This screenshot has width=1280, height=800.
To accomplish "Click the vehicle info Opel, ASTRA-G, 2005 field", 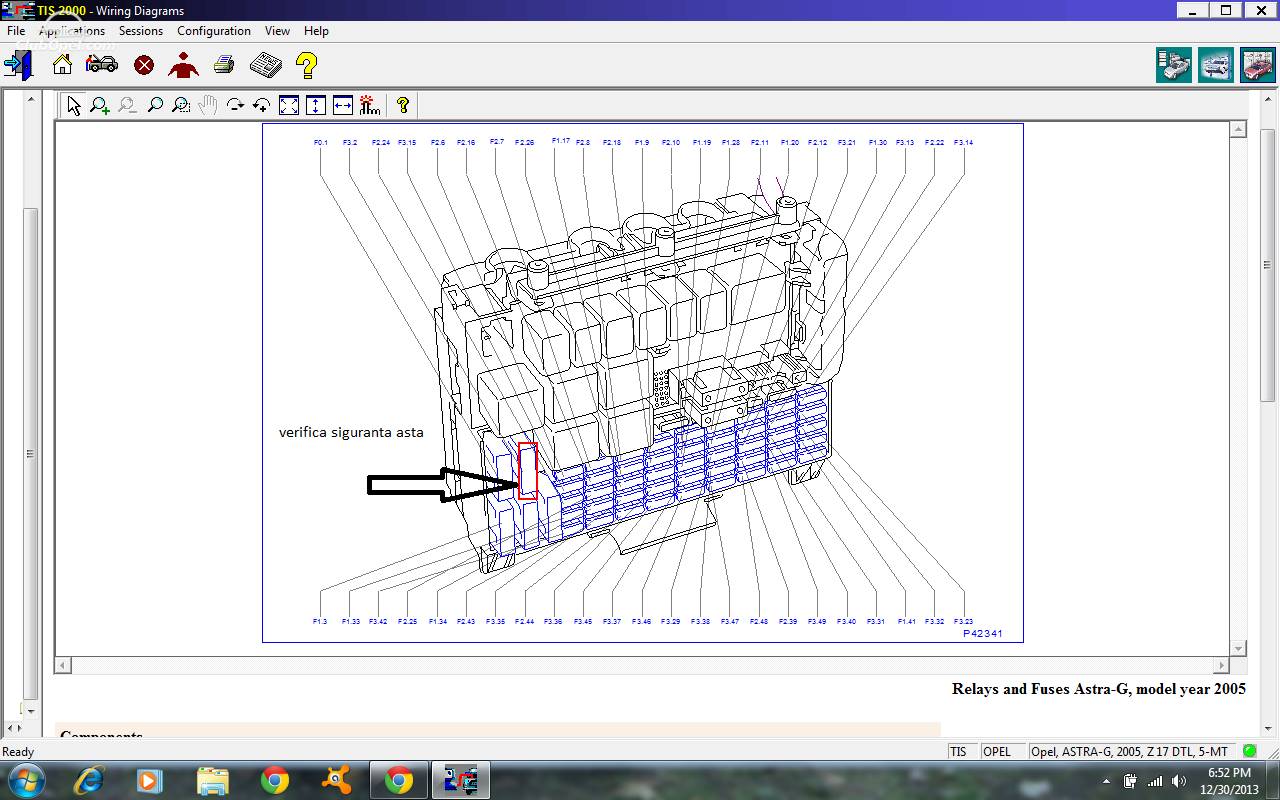I will tap(1133, 752).
